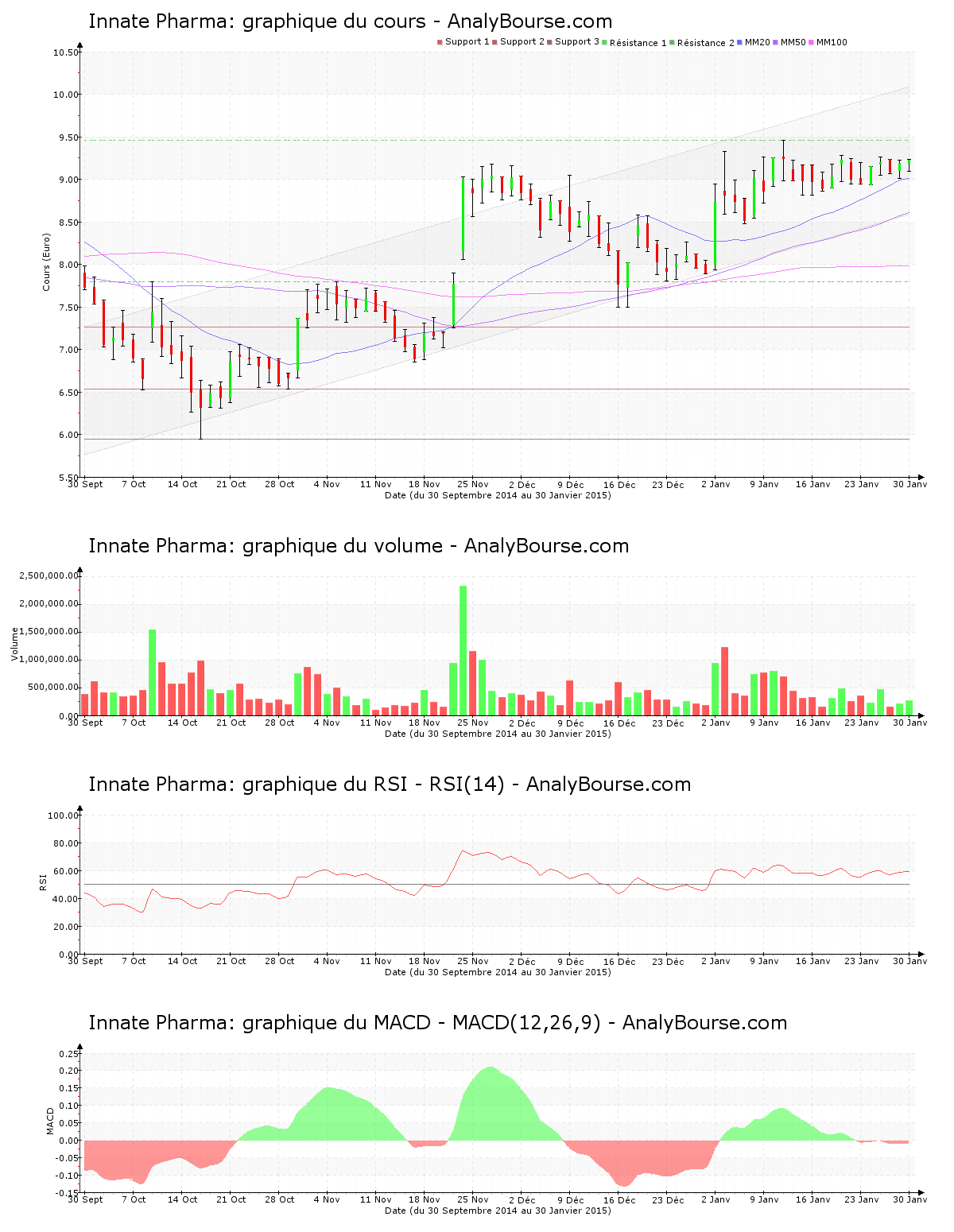Click the date range caption under volume chart
The height and width of the screenshot is (1232, 954).
(498, 734)
